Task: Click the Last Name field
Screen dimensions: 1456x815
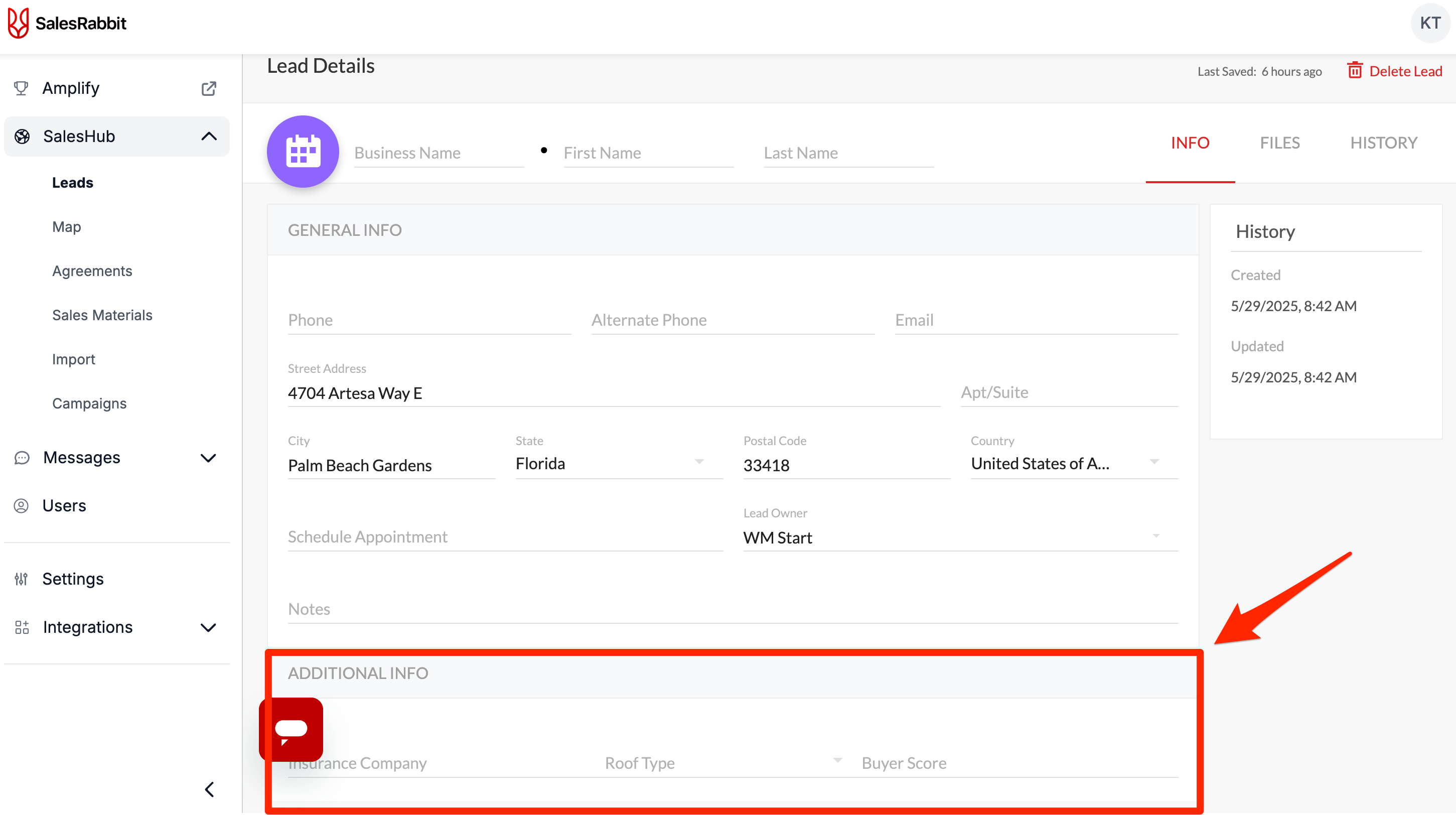Action: [x=848, y=153]
